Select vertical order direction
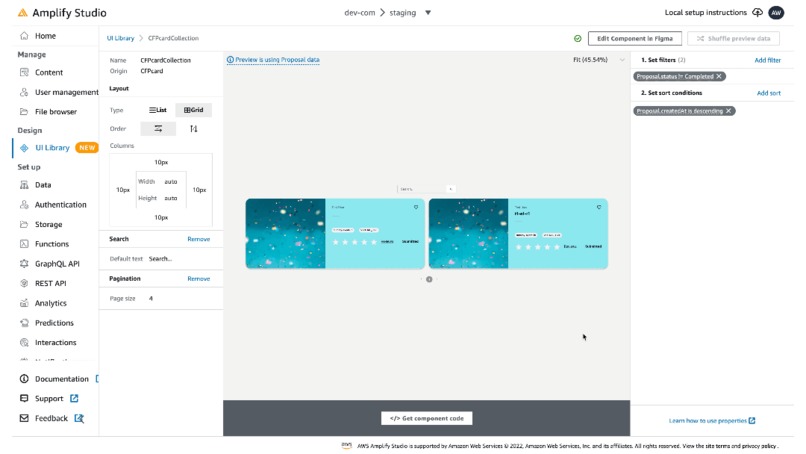 (x=193, y=129)
